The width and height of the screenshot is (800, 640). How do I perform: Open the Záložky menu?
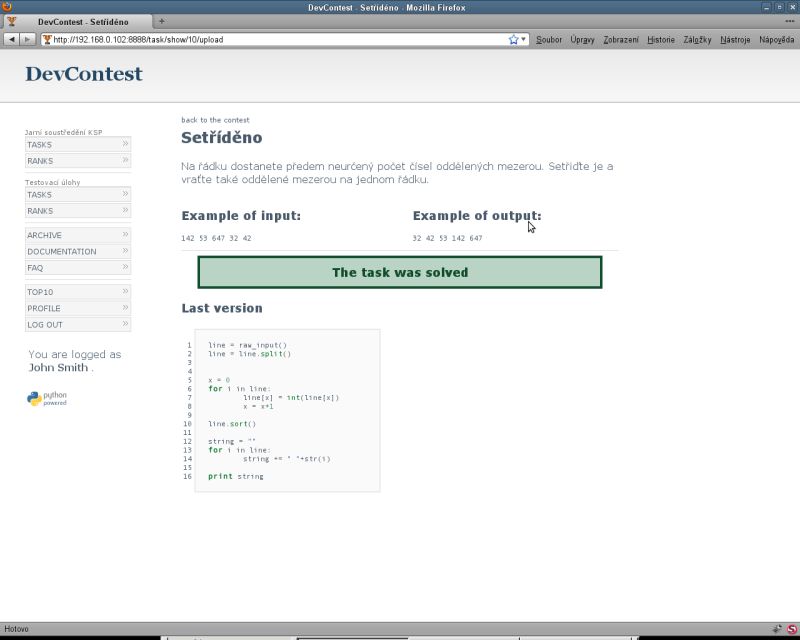697,39
